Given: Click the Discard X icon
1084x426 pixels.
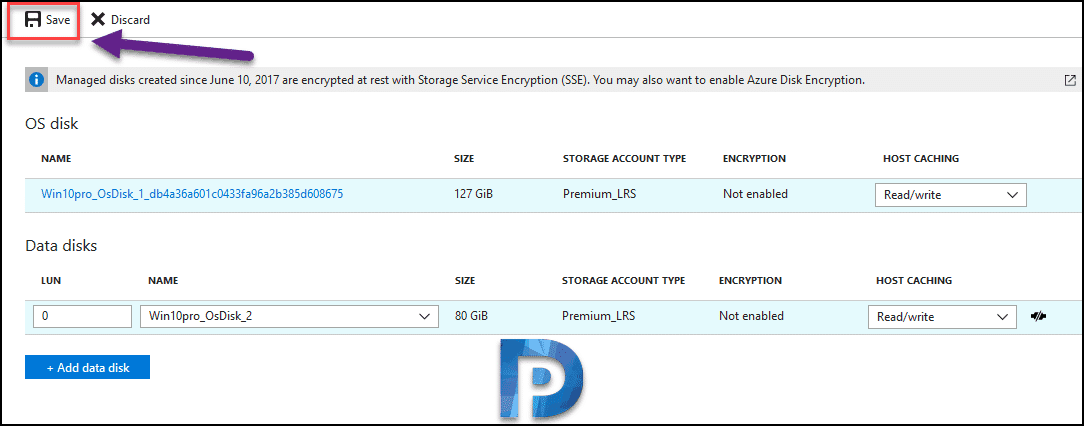Looking at the screenshot, I should point(98,19).
